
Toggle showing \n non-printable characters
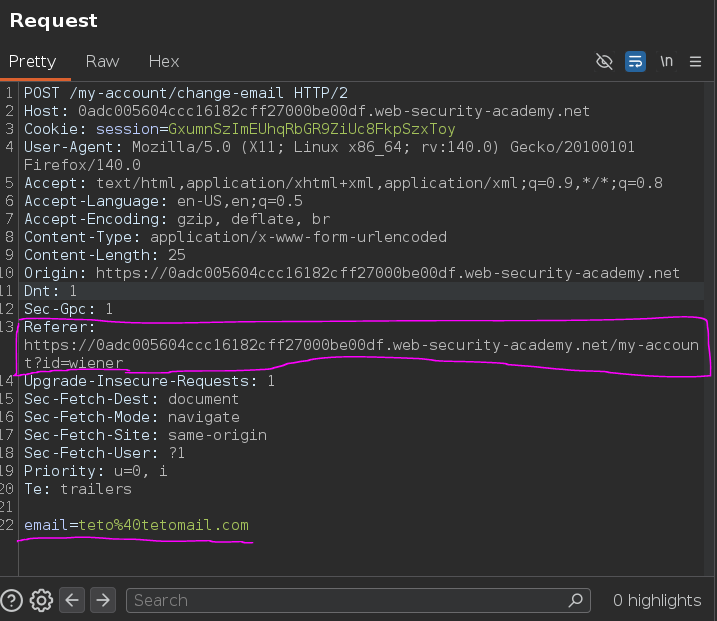(666, 61)
